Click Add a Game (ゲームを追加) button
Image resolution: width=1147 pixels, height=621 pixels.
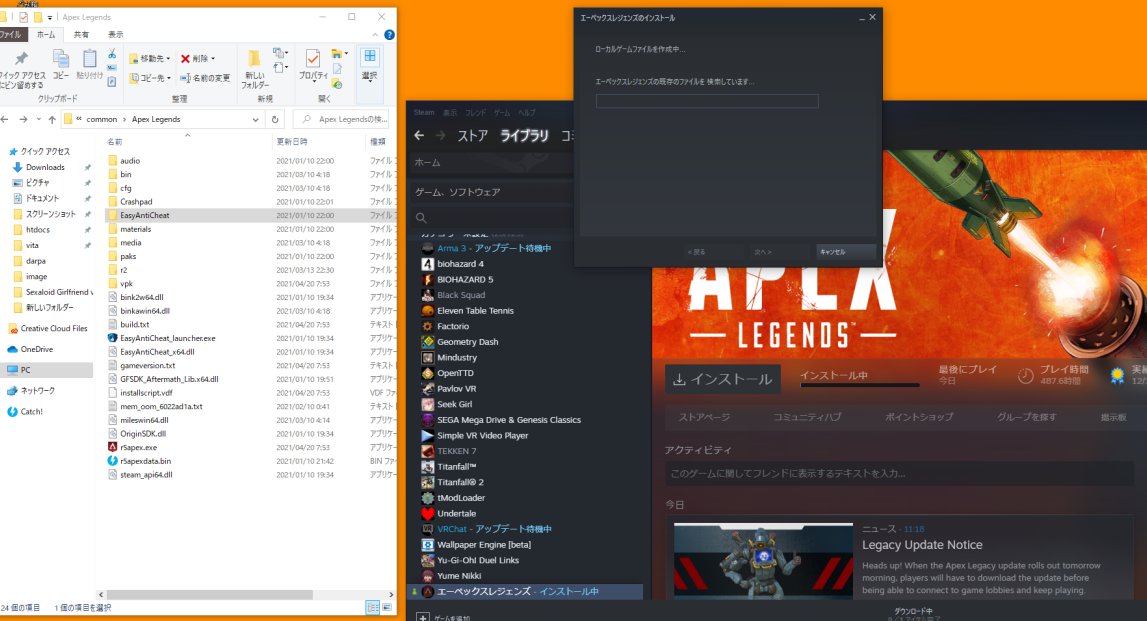point(443,617)
